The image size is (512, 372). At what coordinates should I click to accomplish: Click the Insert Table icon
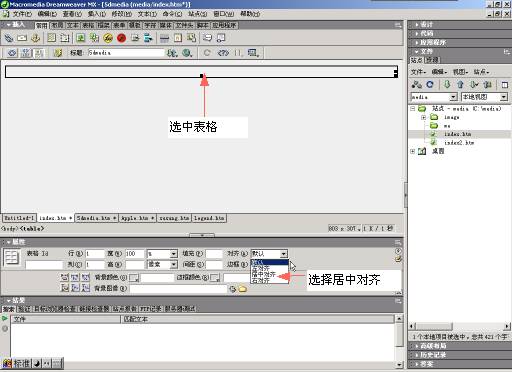(x=51, y=38)
